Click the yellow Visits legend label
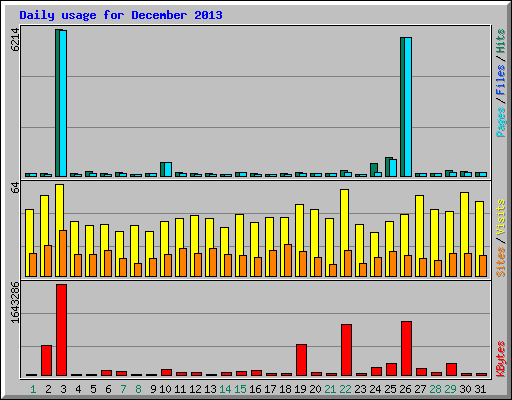This screenshot has width=512, height=400. point(500,218)
